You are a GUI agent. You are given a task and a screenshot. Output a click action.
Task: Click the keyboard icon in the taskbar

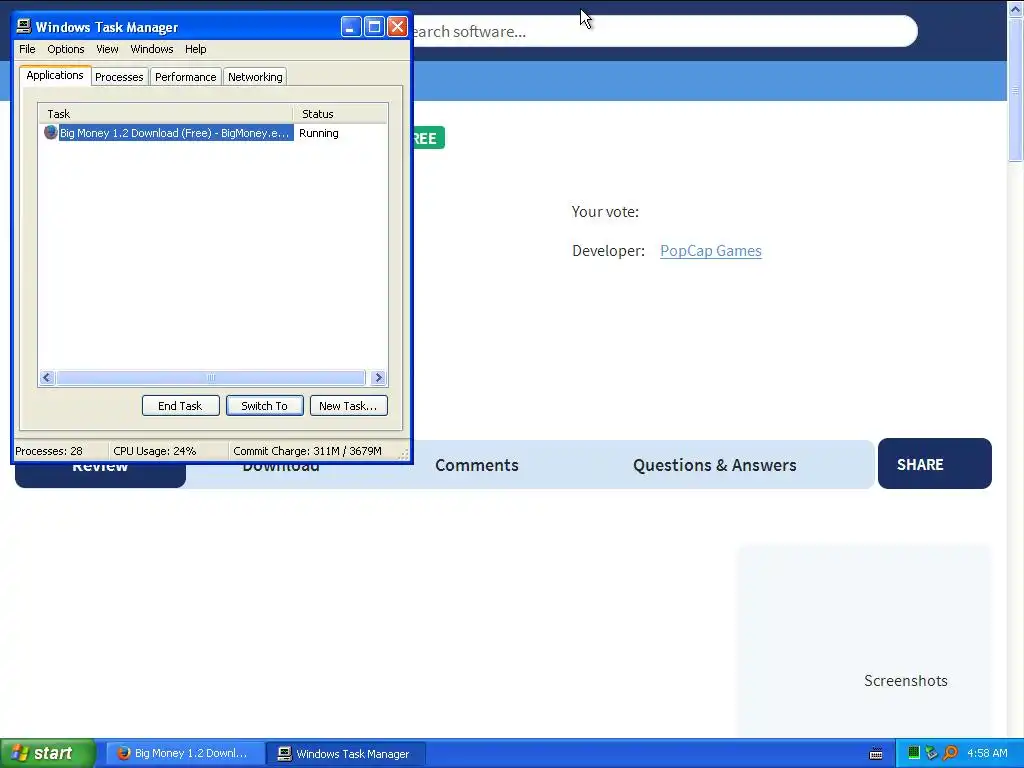pyautogui.click(x=876, y=754)
